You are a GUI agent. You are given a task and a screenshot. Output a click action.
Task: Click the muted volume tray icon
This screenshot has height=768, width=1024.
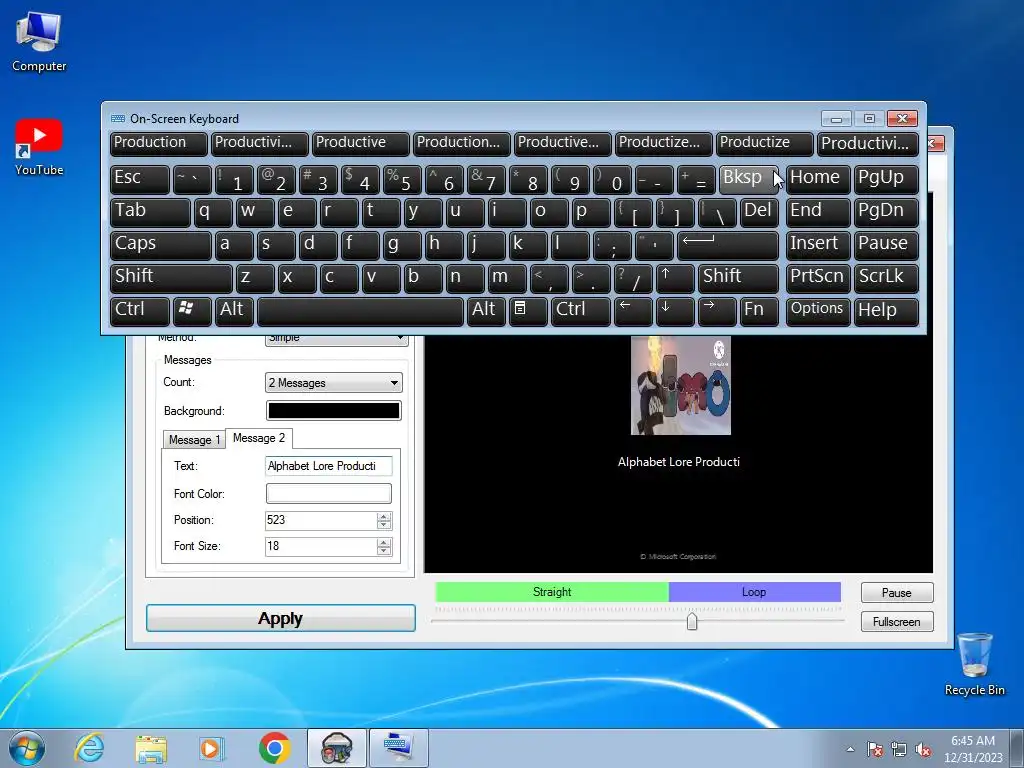(923, 749)
